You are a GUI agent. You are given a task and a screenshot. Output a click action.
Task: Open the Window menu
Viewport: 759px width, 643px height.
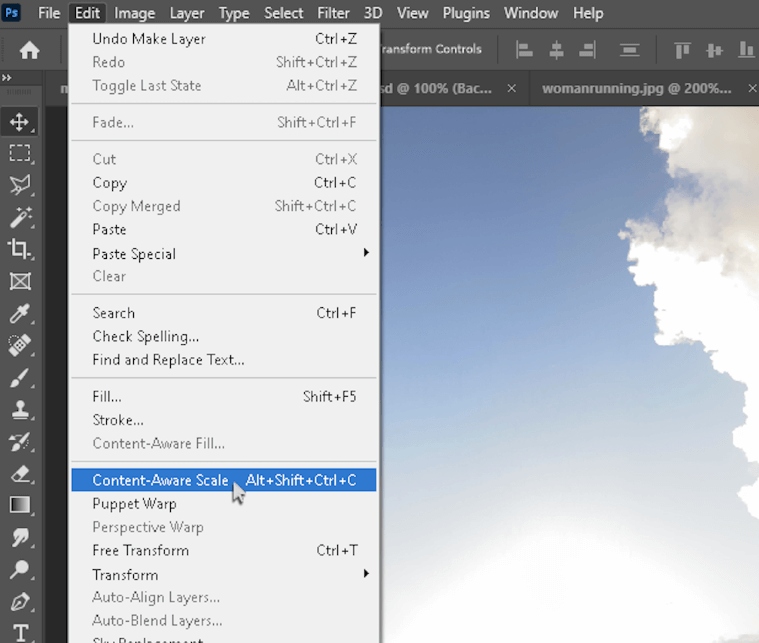point(531,13)
